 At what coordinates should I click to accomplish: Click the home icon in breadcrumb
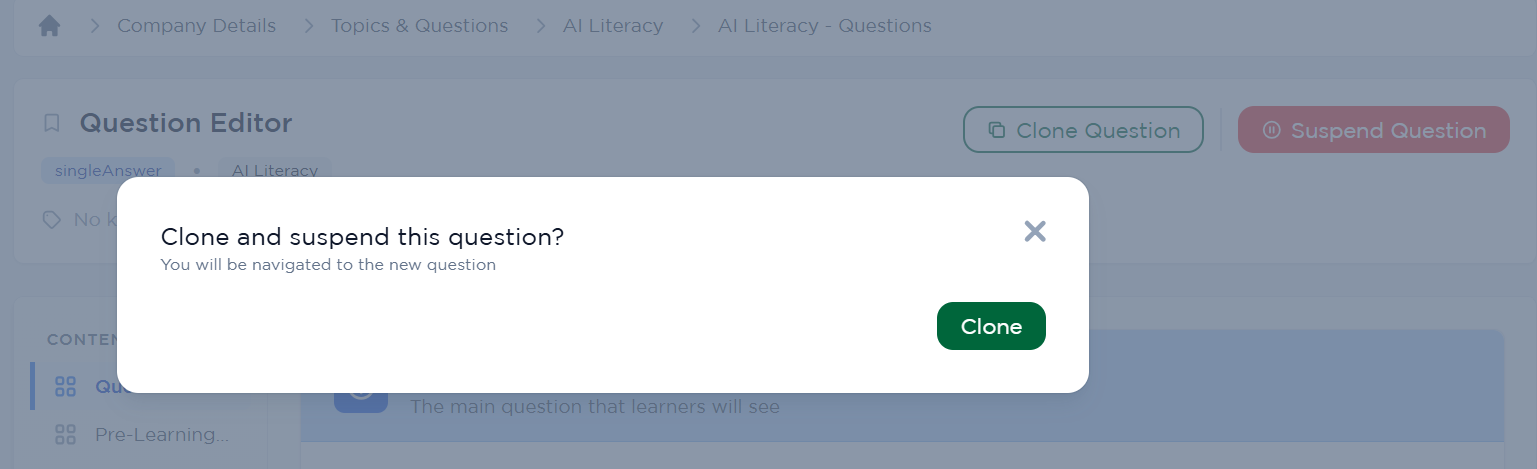point(50,26)
